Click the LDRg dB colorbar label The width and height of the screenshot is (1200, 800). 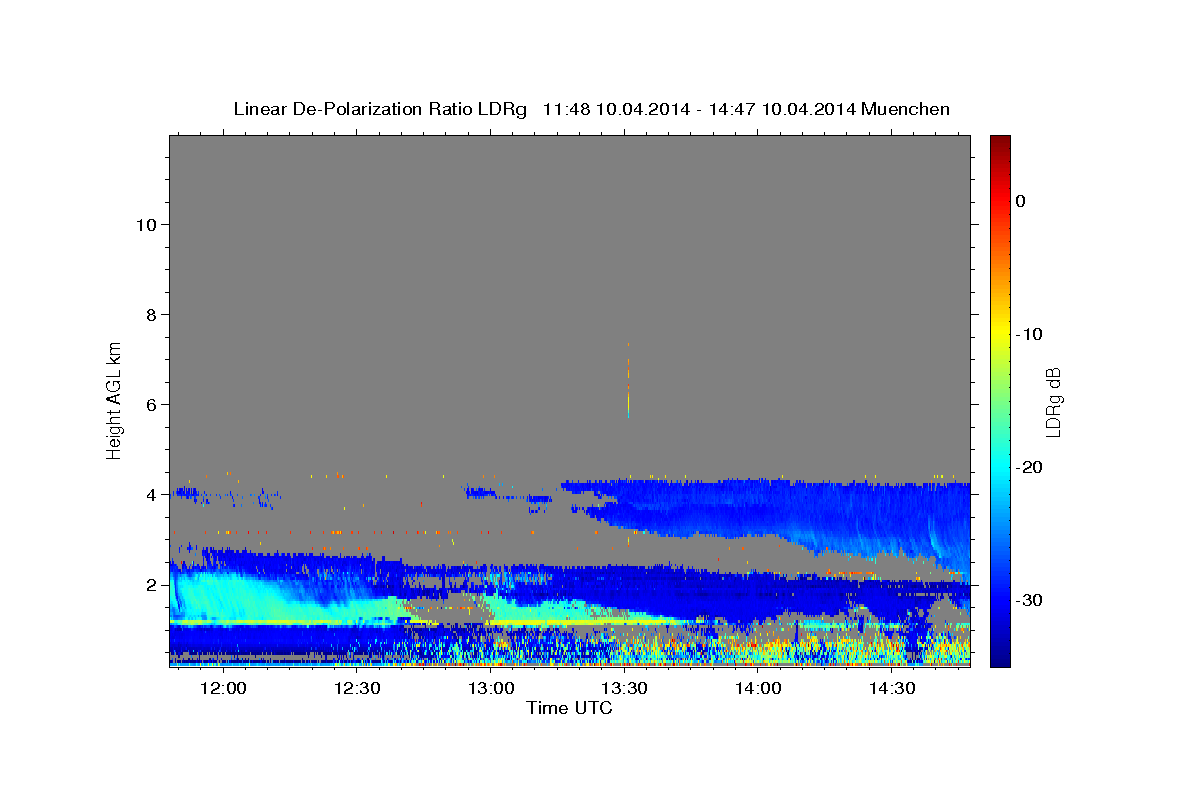click(1053, 401)
